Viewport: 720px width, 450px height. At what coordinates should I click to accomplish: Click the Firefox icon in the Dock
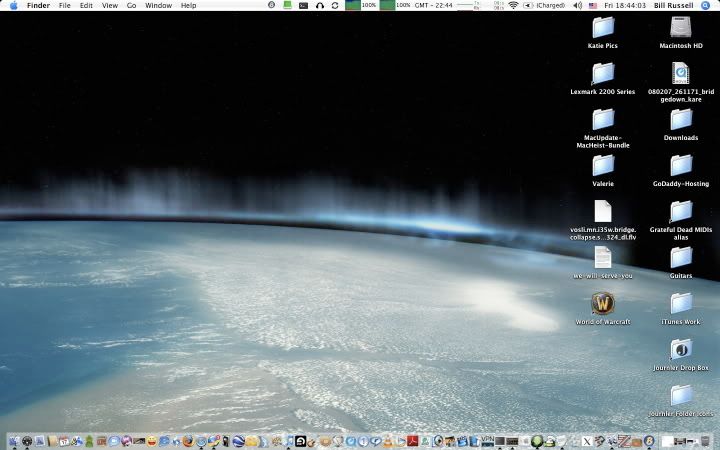pos(187,440)
